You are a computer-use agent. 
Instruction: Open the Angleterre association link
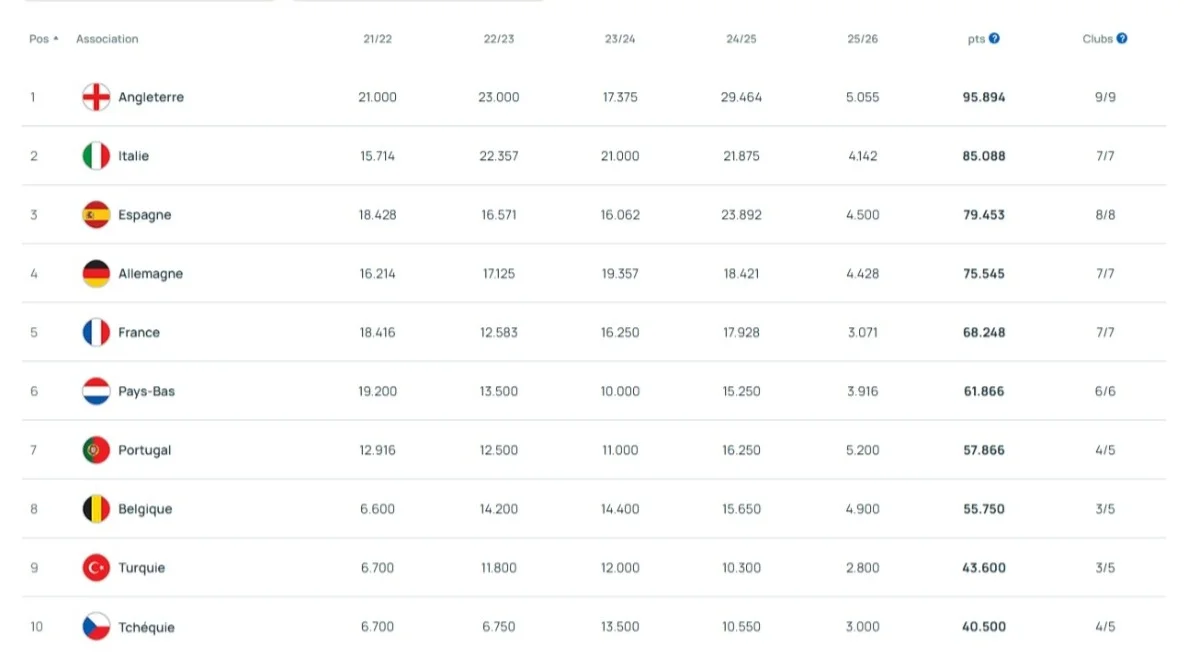point(151,97)
